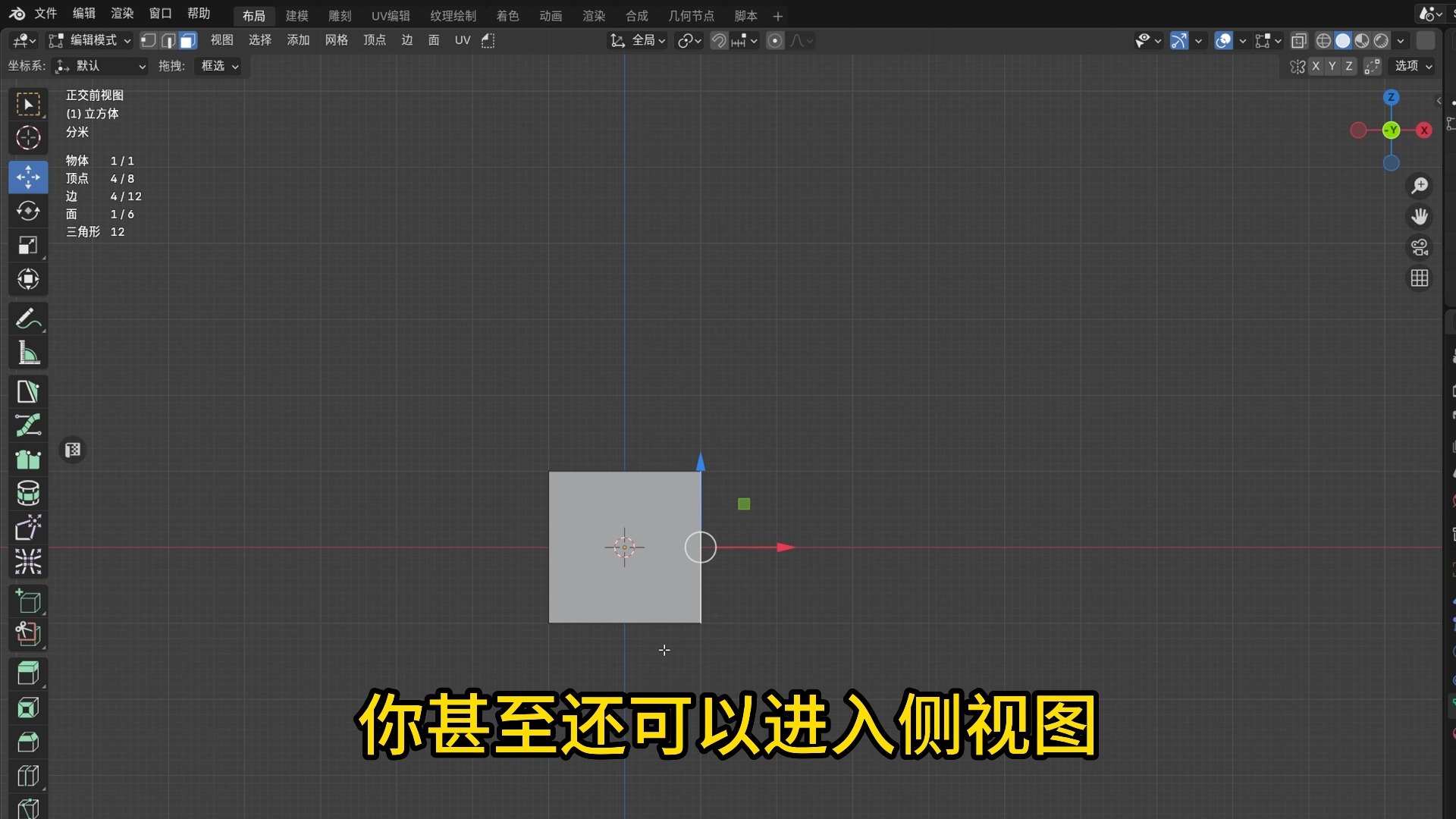Switch to rendered viewport shading

[x=1382, y=40]
